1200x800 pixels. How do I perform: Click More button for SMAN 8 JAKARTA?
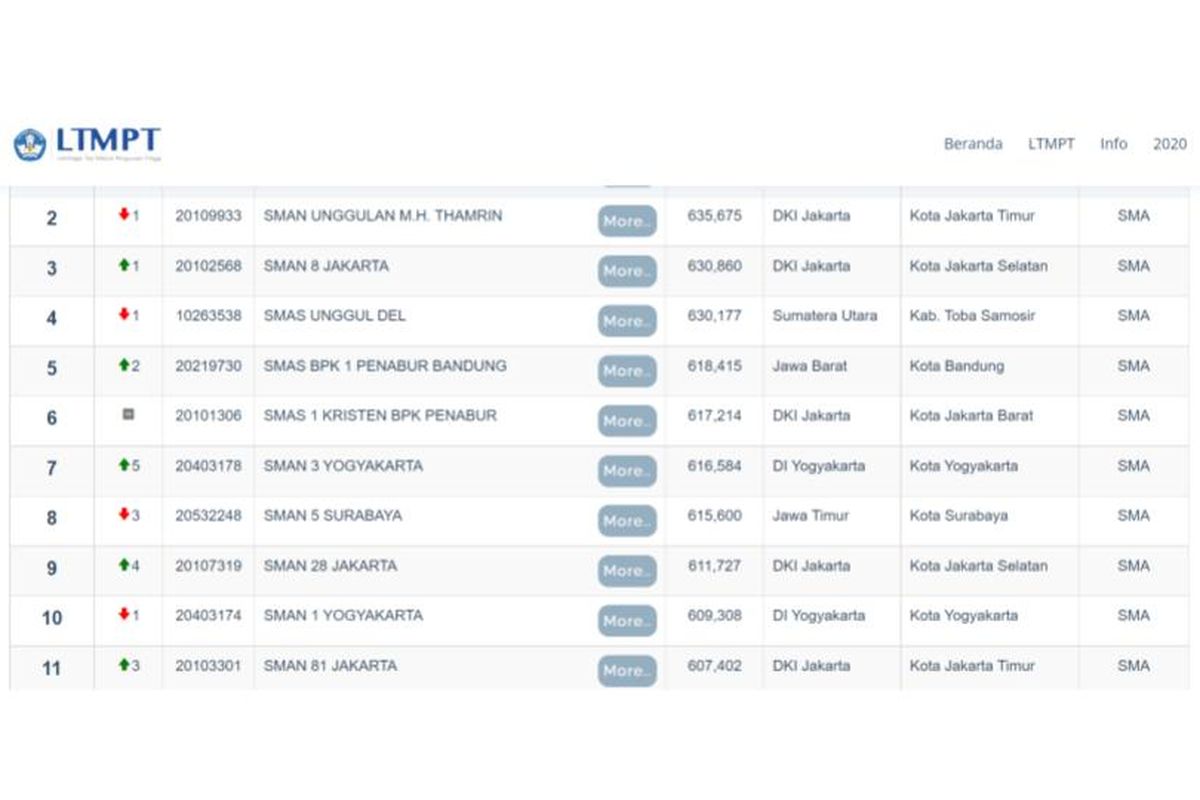coord(627,271)
